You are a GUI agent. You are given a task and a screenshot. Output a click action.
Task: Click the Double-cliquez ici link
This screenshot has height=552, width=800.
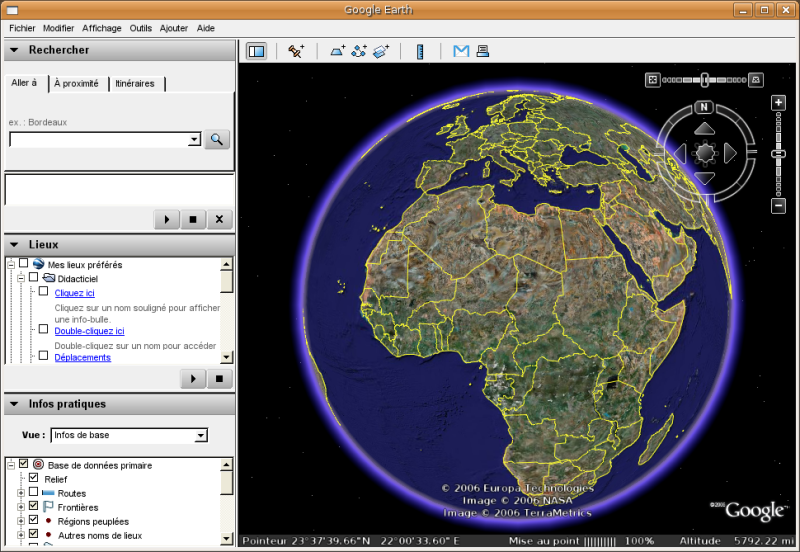tap(89, 331)
